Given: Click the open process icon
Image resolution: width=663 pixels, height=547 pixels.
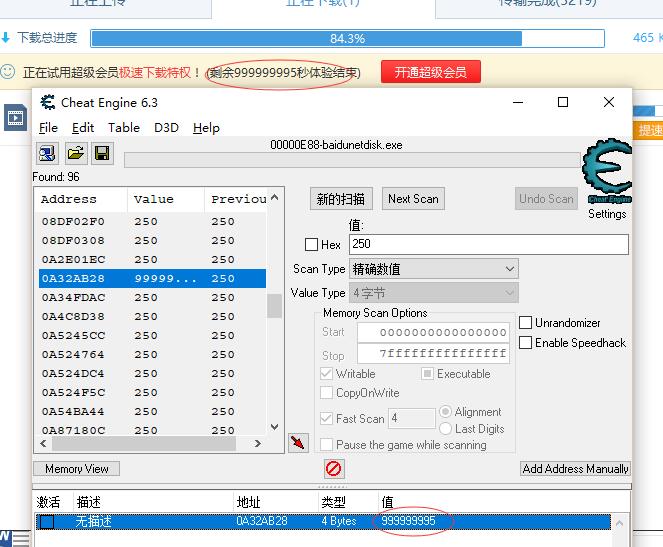Looking at the screenshot, I should coord(47,153).
